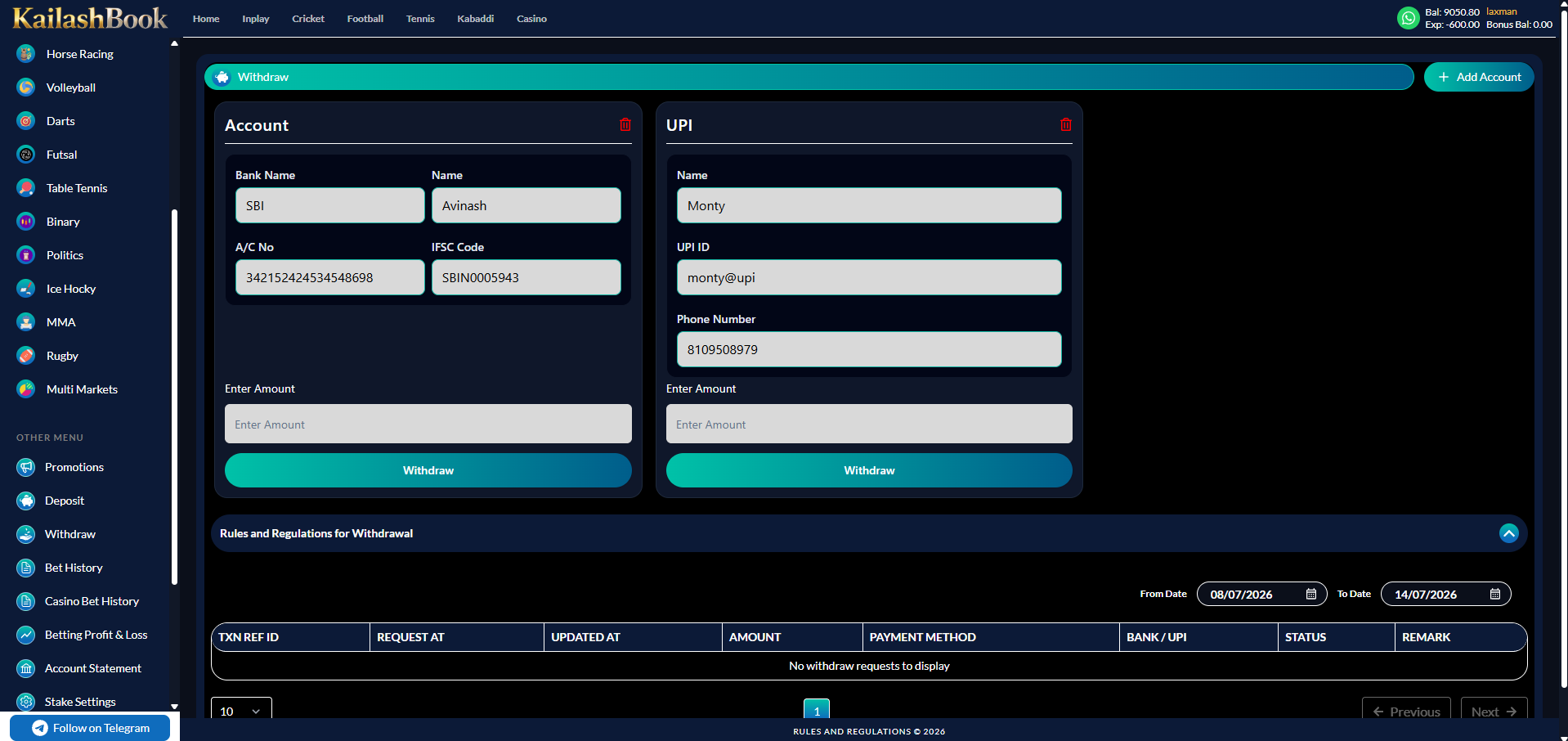Open the Cricket menu item
Viewport: 1568px width, 741px height.
tap(308, 19)
